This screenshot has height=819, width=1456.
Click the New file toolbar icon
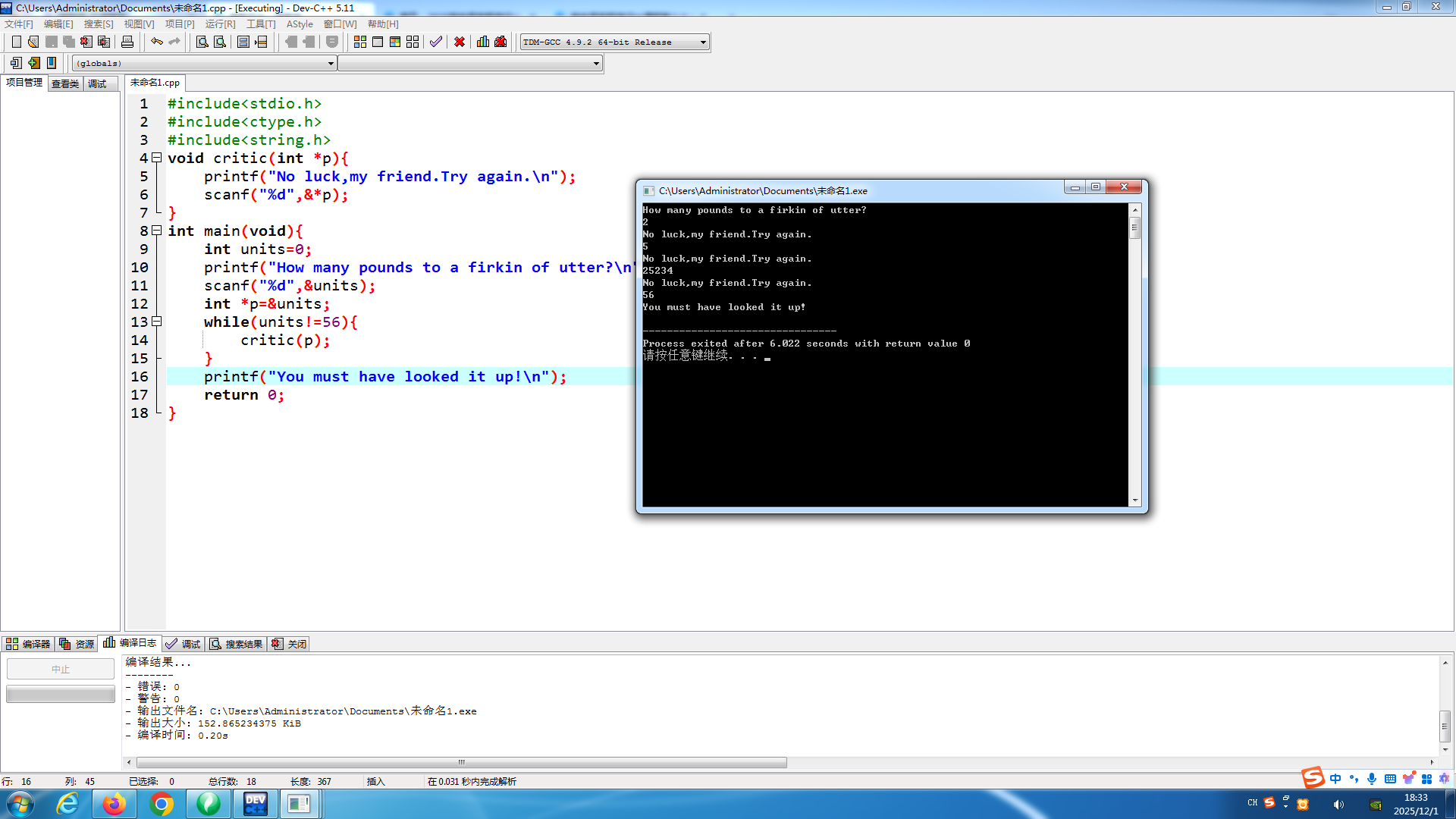tap(16, 42)
